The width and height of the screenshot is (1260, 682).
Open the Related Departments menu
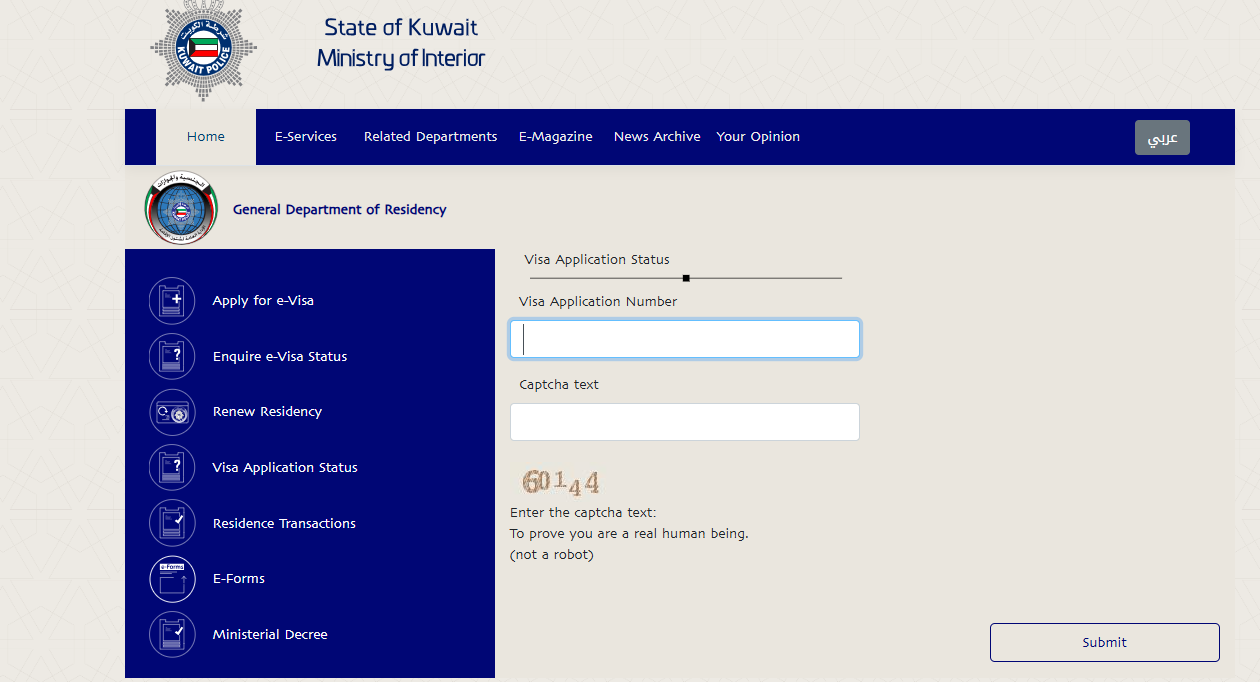(x=430, y=137)
